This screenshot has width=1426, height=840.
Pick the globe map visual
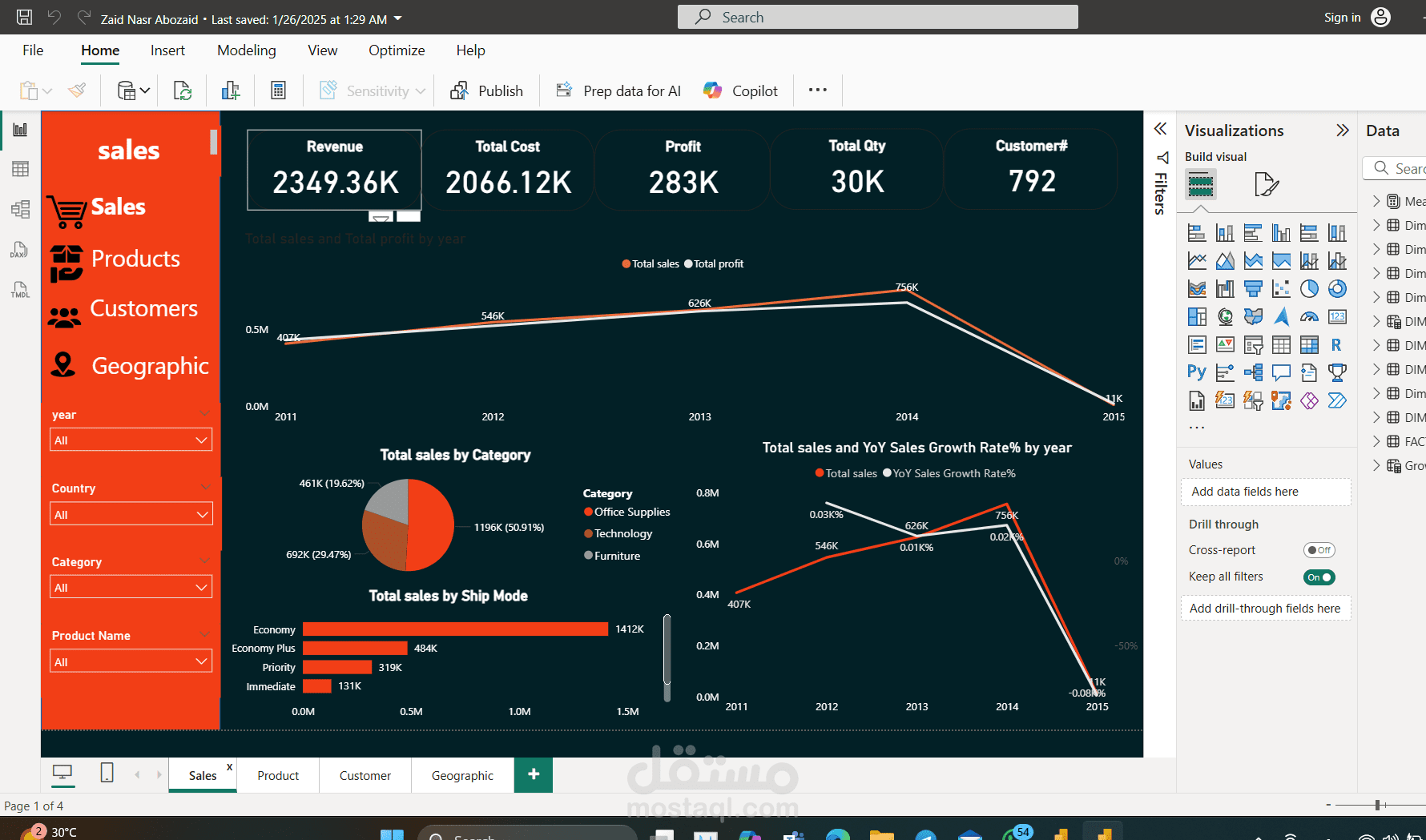point(1225,317)
